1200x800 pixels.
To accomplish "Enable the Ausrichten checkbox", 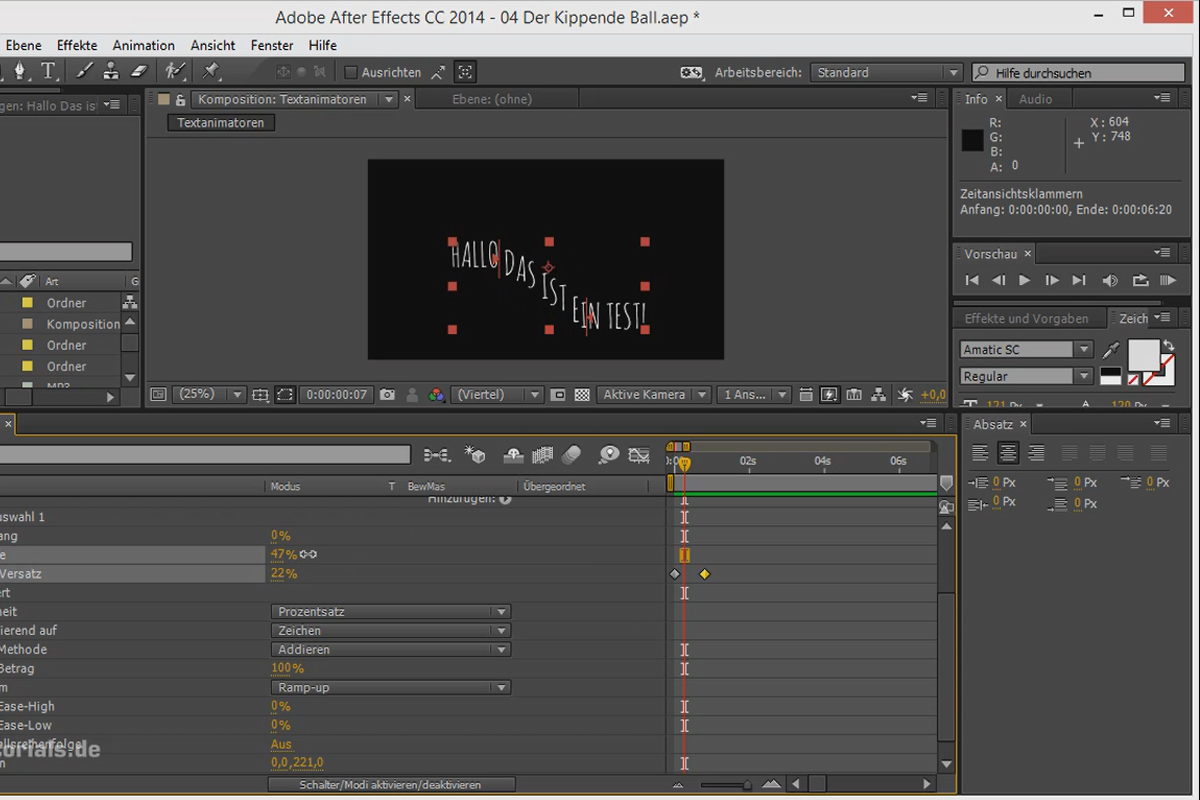I will coord(351,72).
